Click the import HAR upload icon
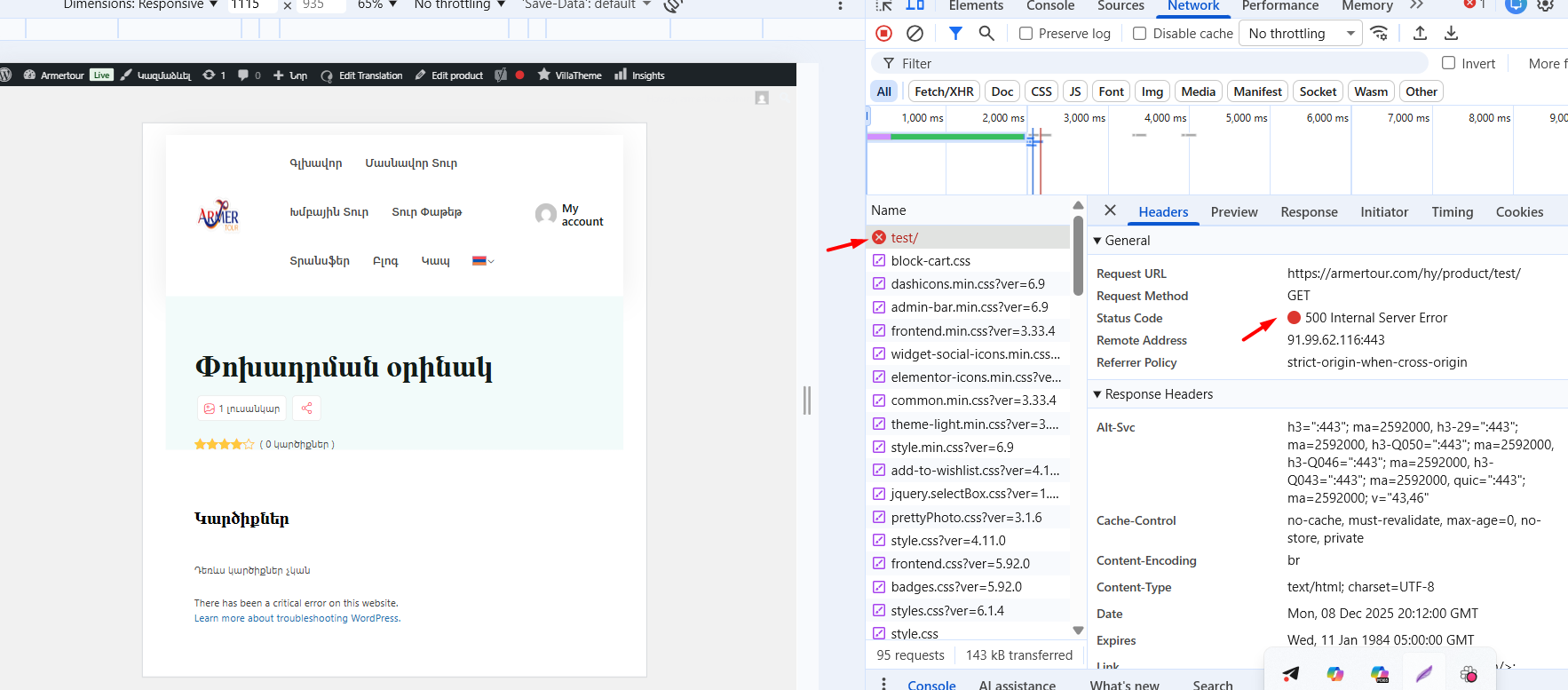The height and width of the screenshot is (690, 1568). 1420,34
